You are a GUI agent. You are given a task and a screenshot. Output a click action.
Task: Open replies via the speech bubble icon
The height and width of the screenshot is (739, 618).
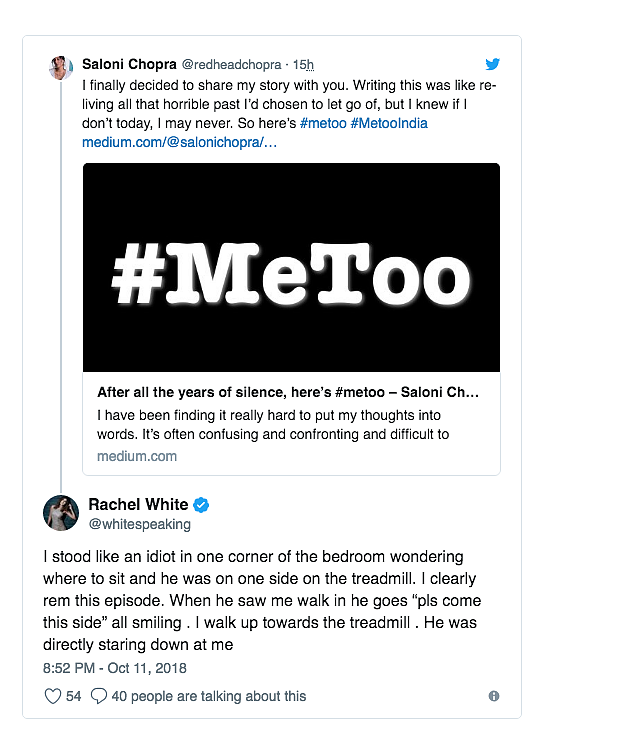pyautogui.click(x=99, y=696)
